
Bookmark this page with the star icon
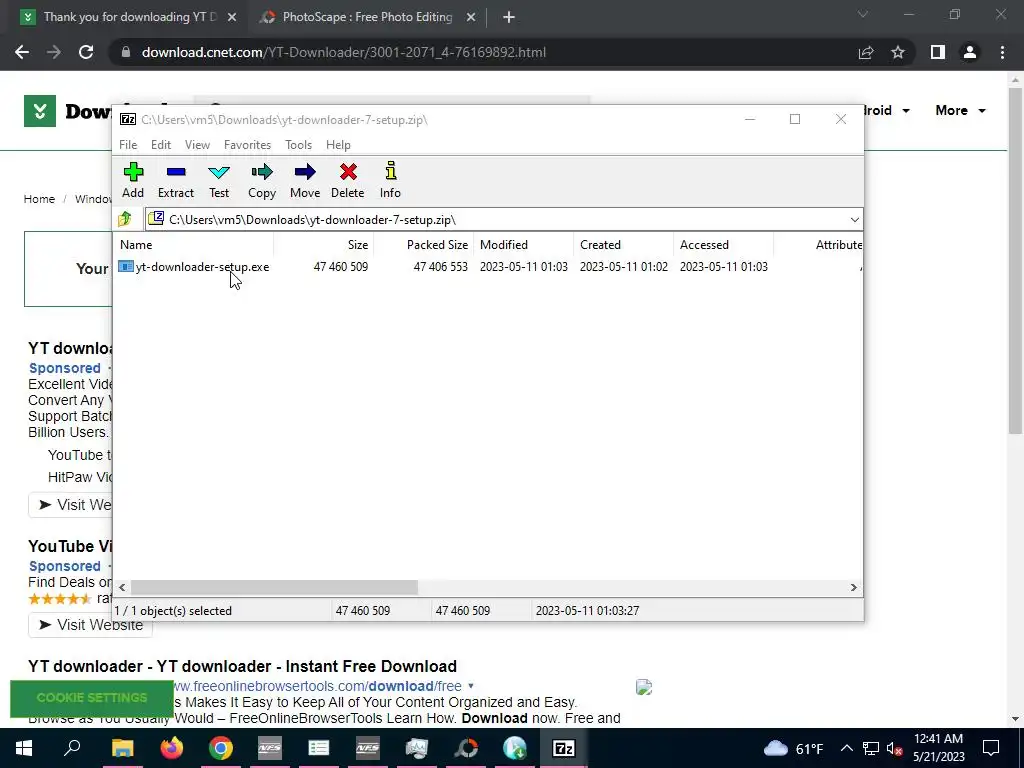898,52
